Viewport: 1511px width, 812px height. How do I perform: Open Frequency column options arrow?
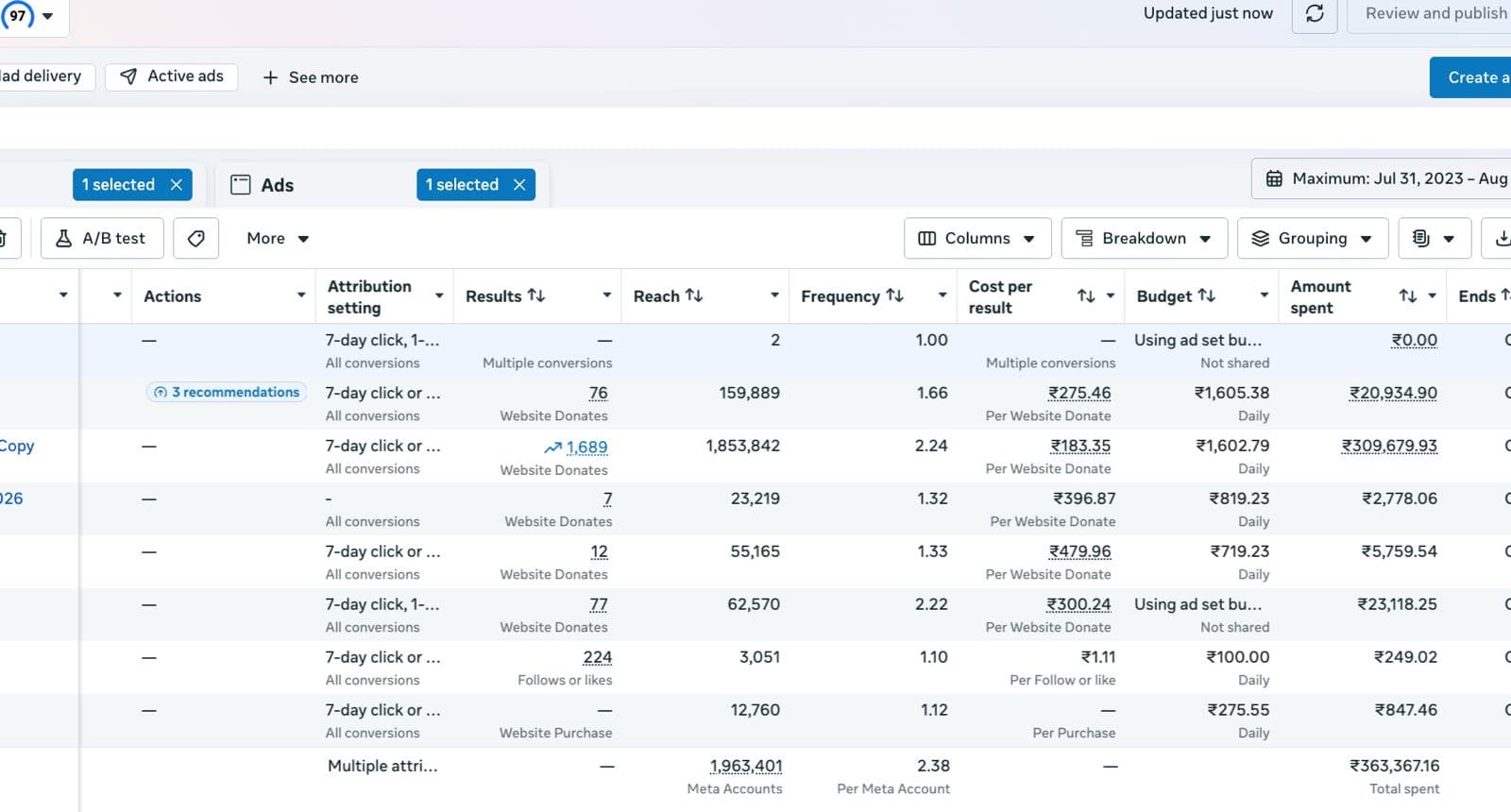click(x=942, y=296)
